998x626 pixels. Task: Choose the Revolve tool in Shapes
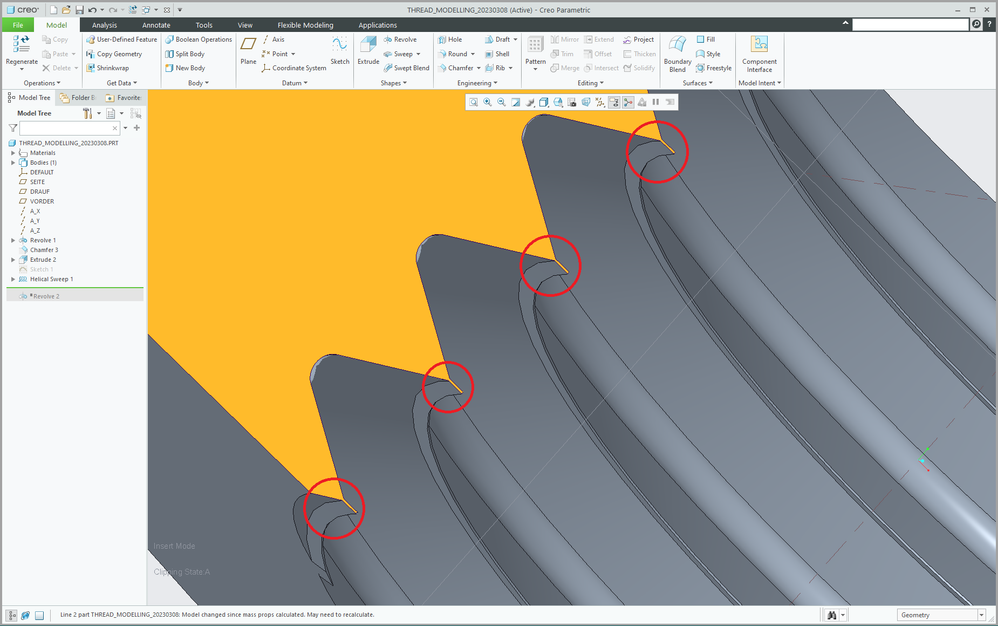(399, 40)
